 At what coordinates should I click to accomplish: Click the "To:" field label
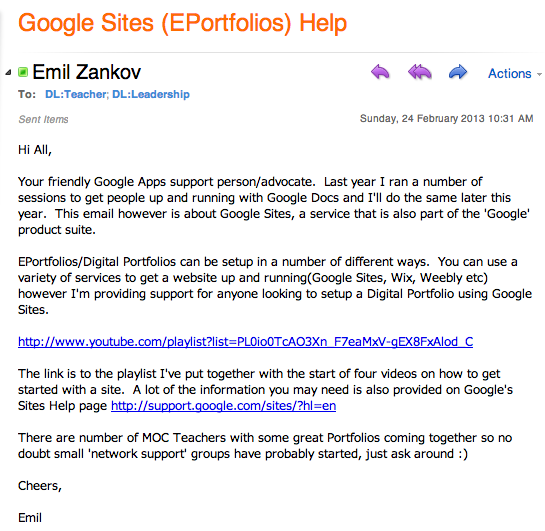pos(27,95)
